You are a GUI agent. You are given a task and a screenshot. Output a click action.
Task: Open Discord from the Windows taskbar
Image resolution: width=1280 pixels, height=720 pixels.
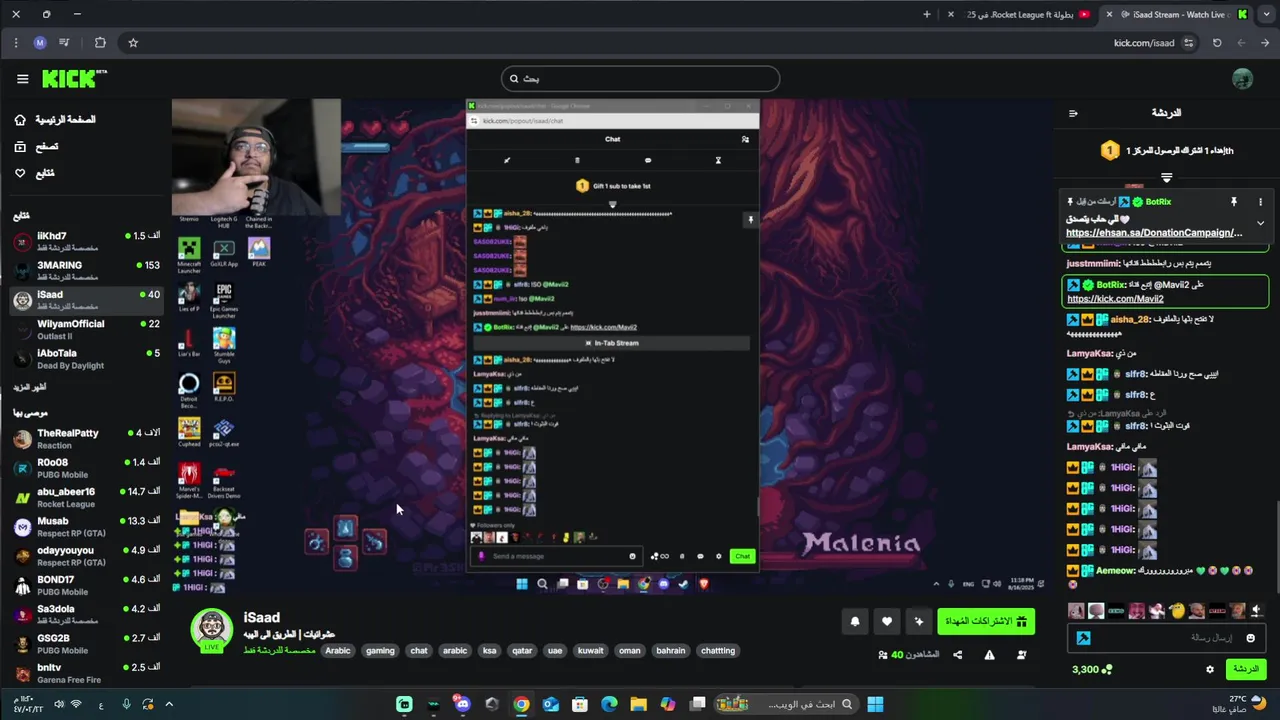pos(462,704)
